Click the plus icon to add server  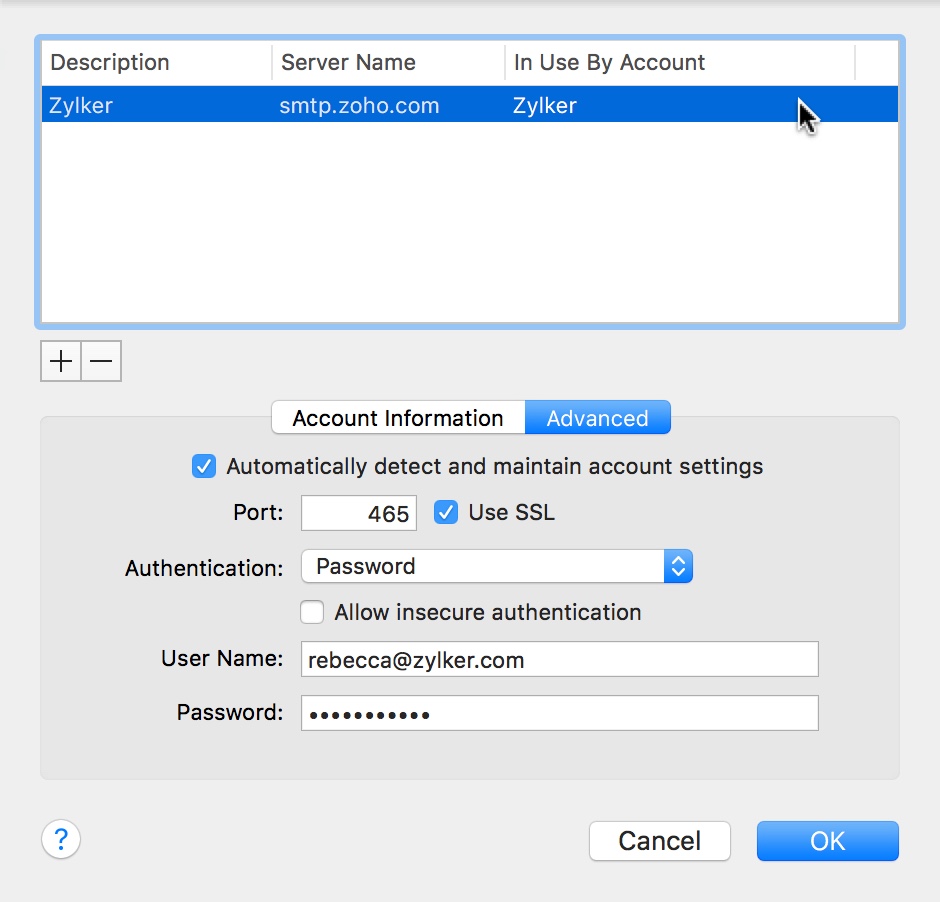[61, 361]
